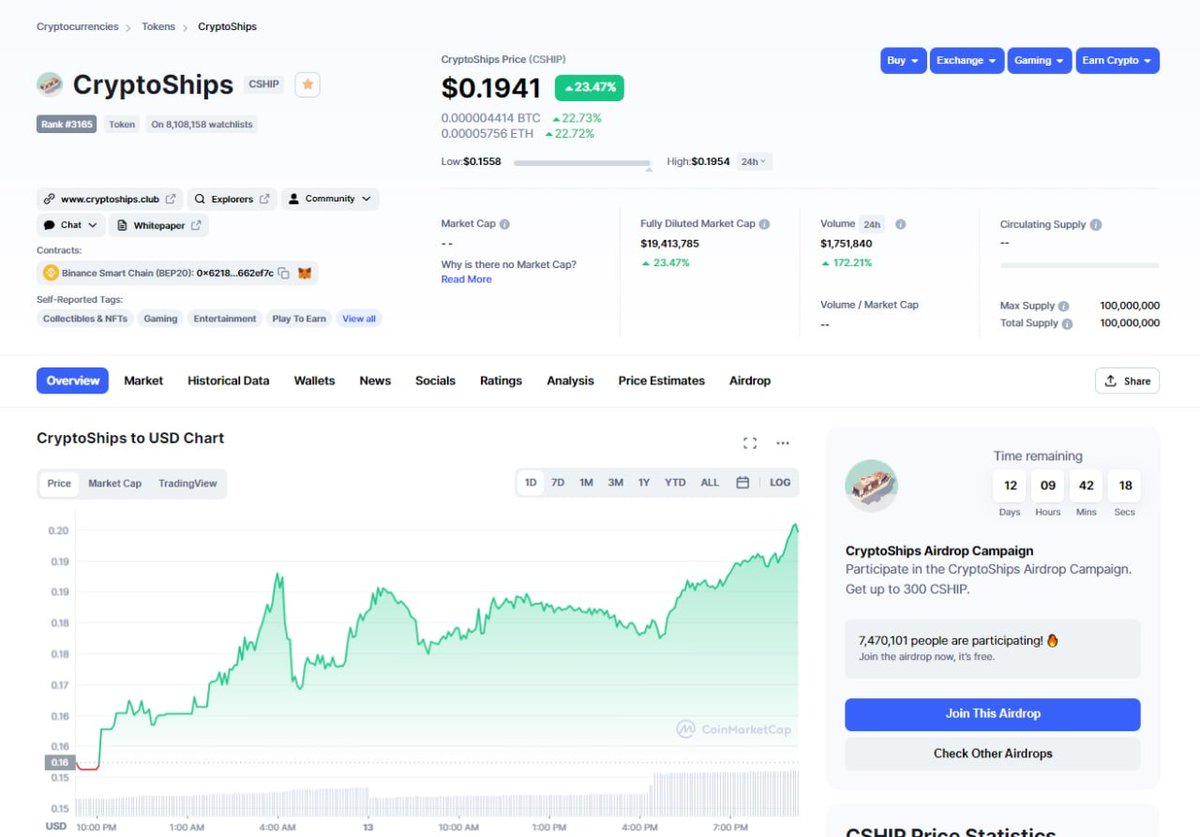Expand the Chat dropdown
The width and height of the screenshot is (1200, 837).
71,225
